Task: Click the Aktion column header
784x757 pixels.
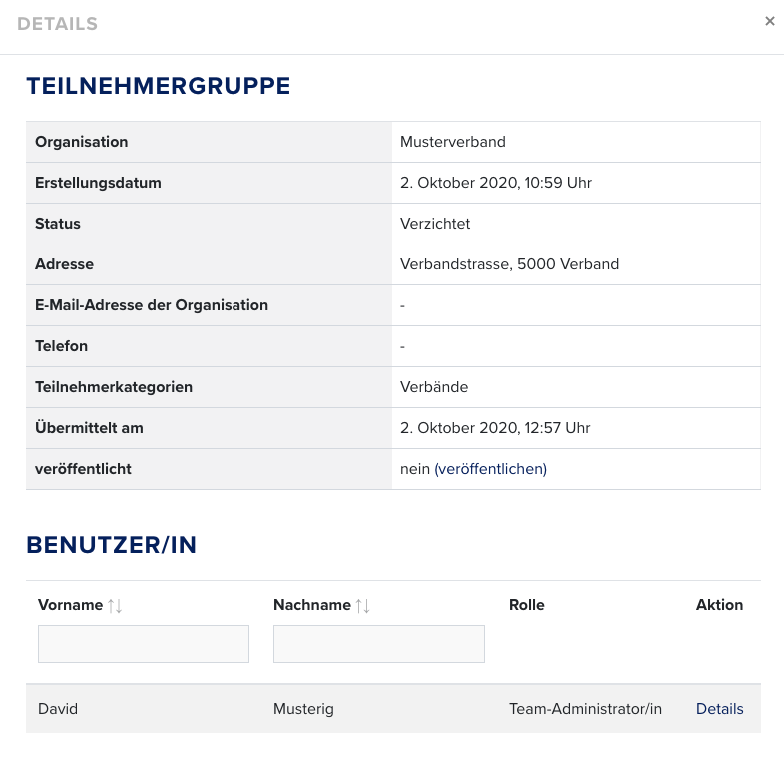Action: [719, 605]
